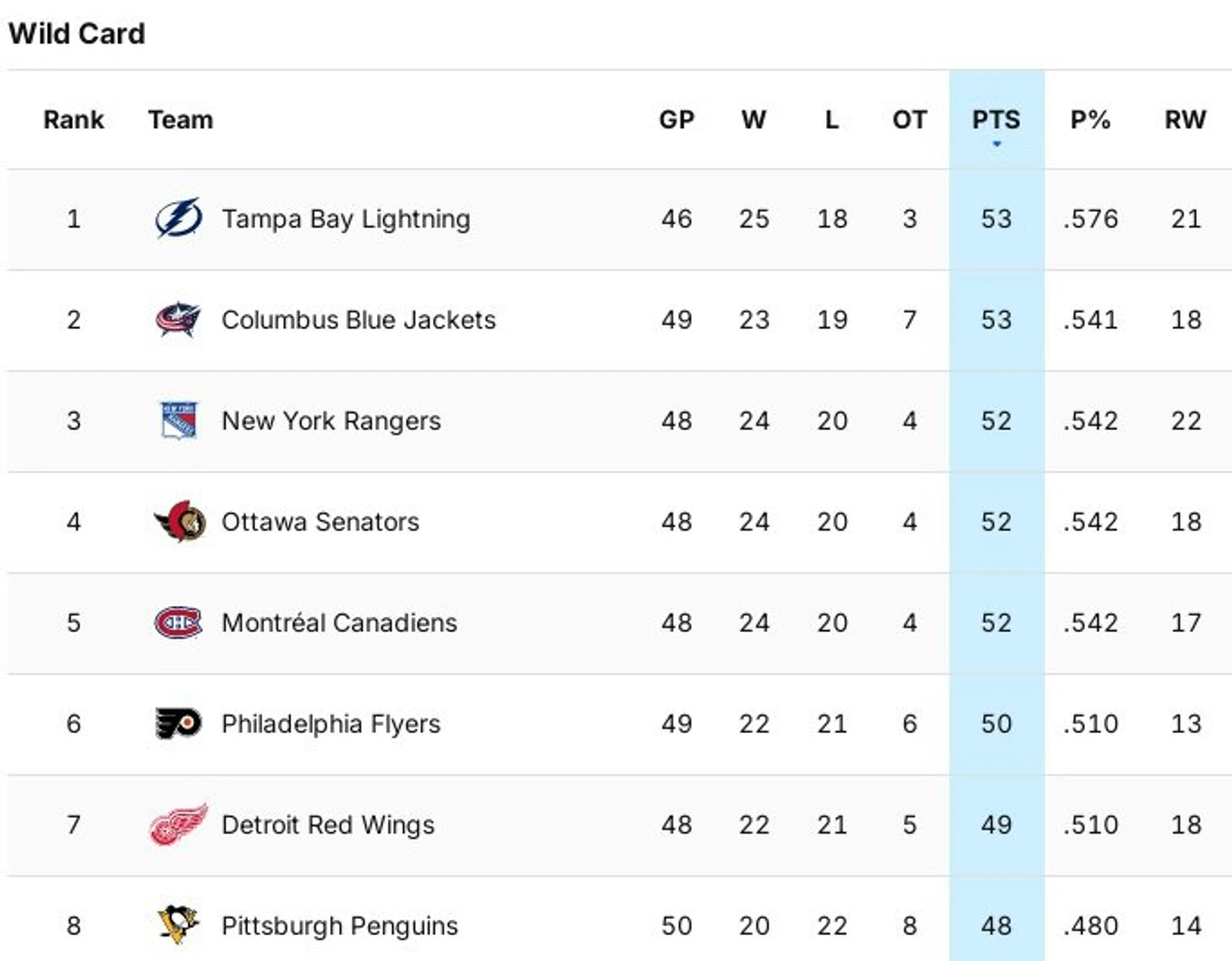
Task: Open Montréal Canadiens team link
Action: coord(339,623)
